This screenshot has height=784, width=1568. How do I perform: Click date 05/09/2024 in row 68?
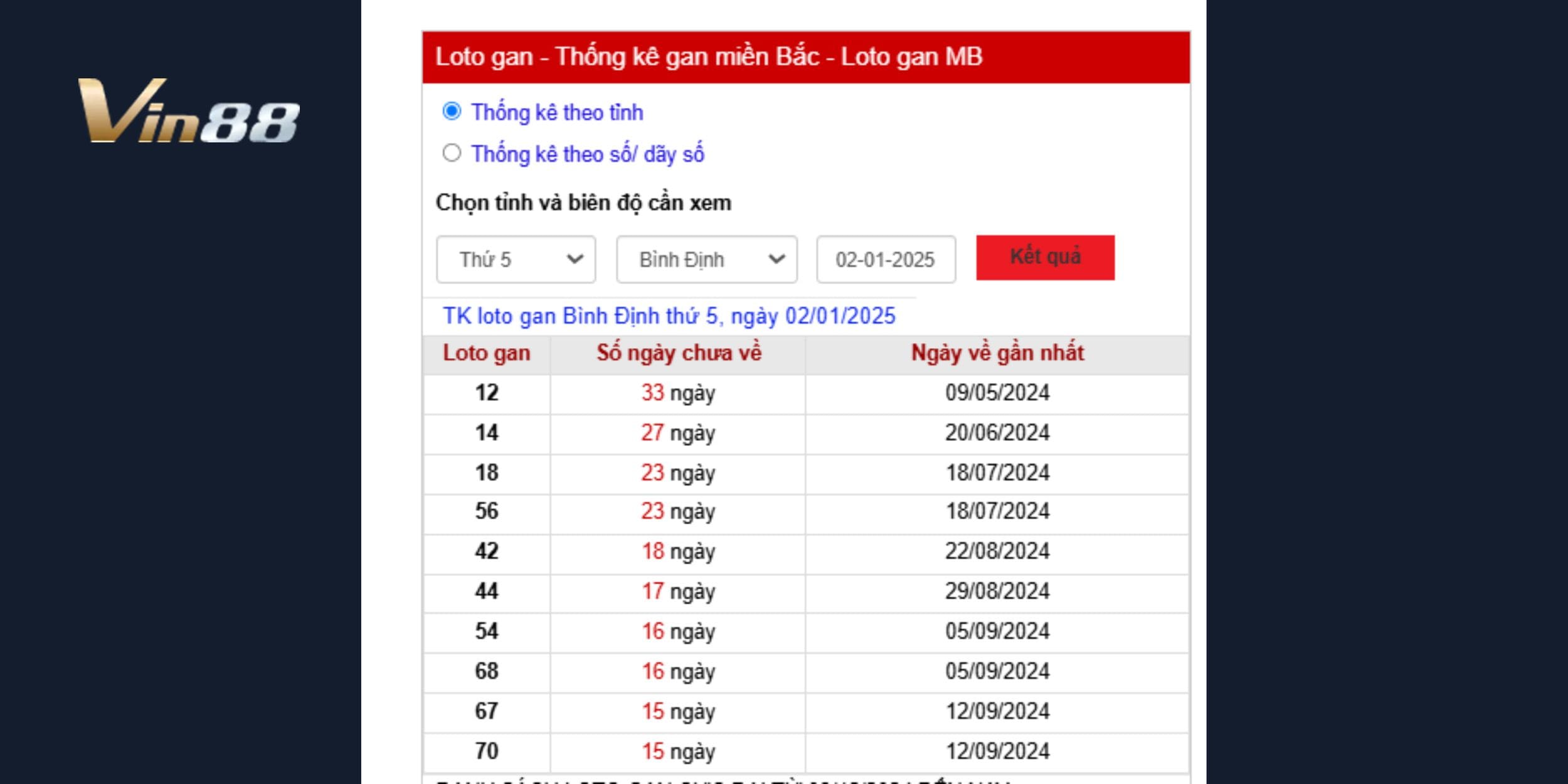tap(997, 671)
